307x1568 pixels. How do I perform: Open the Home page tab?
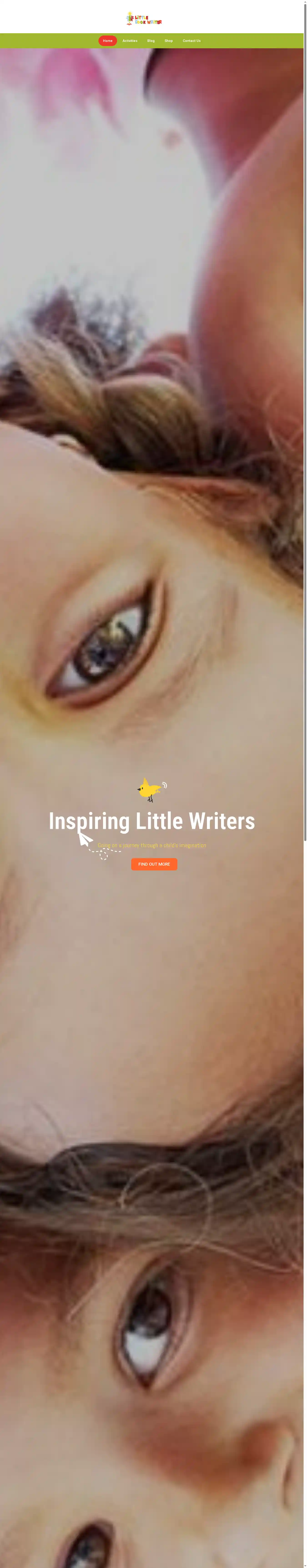[108, 41]
